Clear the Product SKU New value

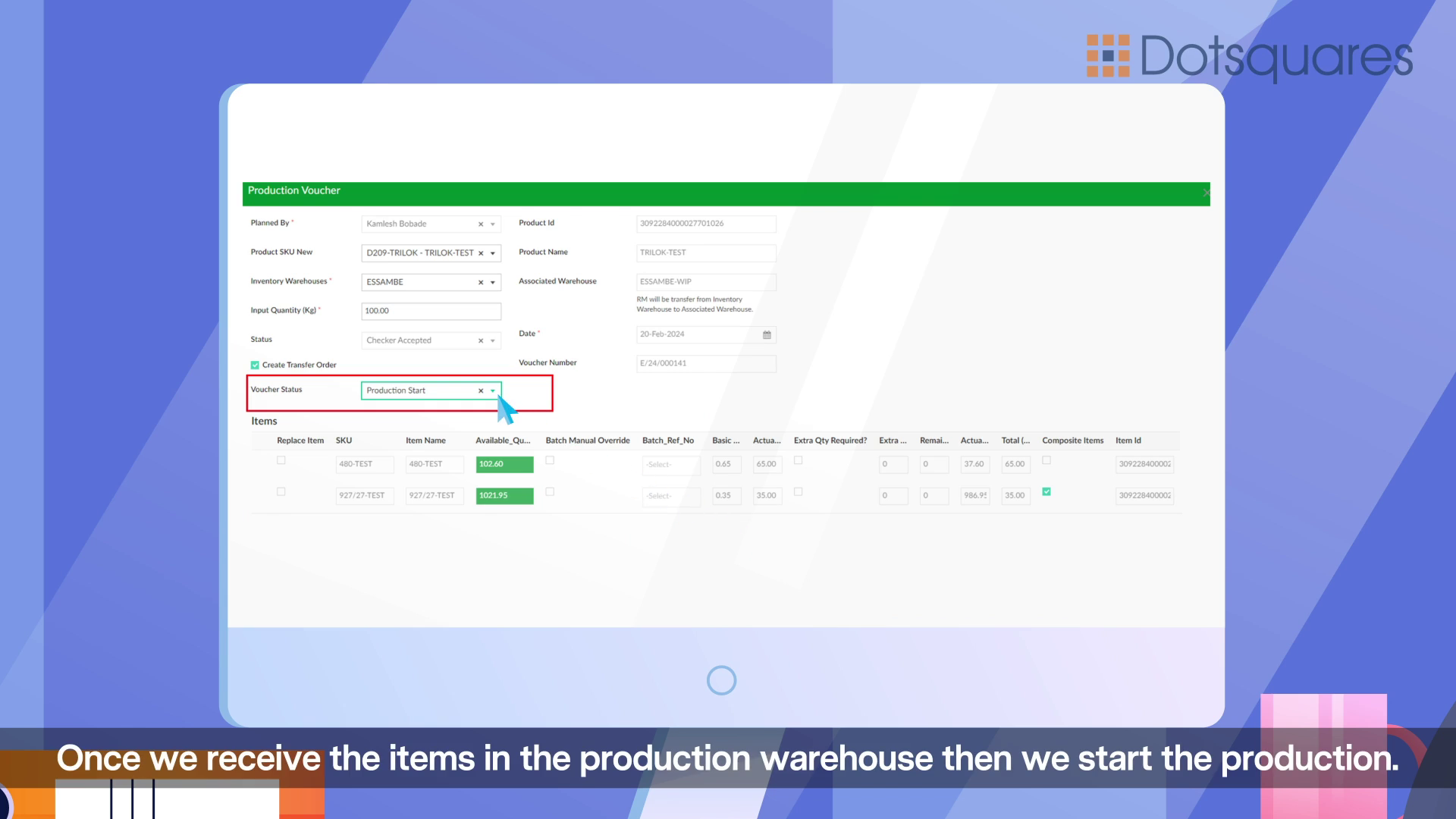(480, 253)
